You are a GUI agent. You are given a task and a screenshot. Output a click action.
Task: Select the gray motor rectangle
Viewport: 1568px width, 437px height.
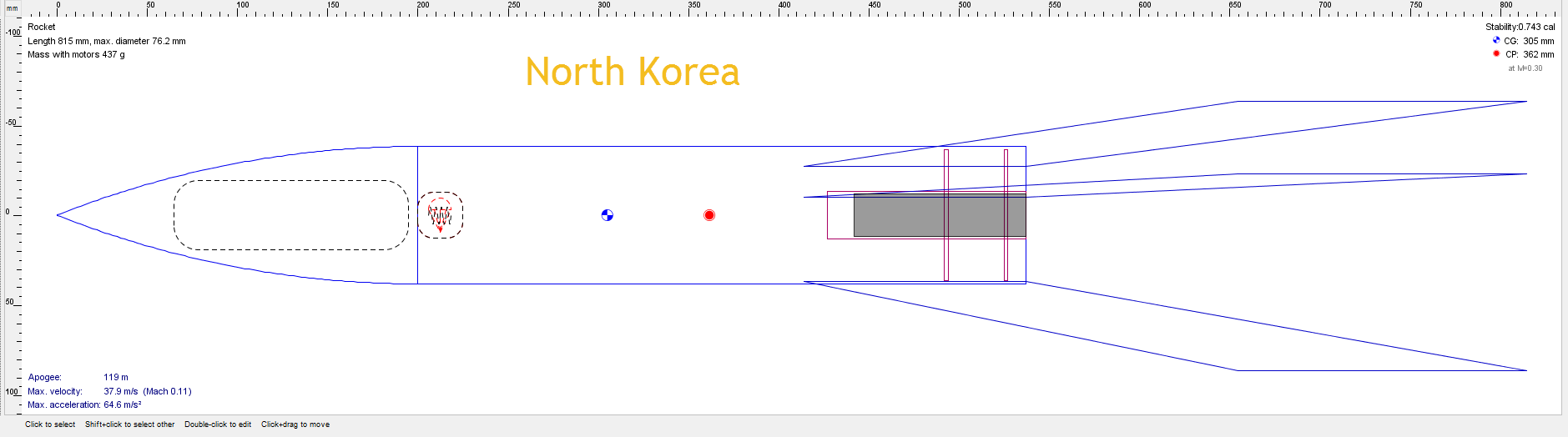tap(940, 215)
